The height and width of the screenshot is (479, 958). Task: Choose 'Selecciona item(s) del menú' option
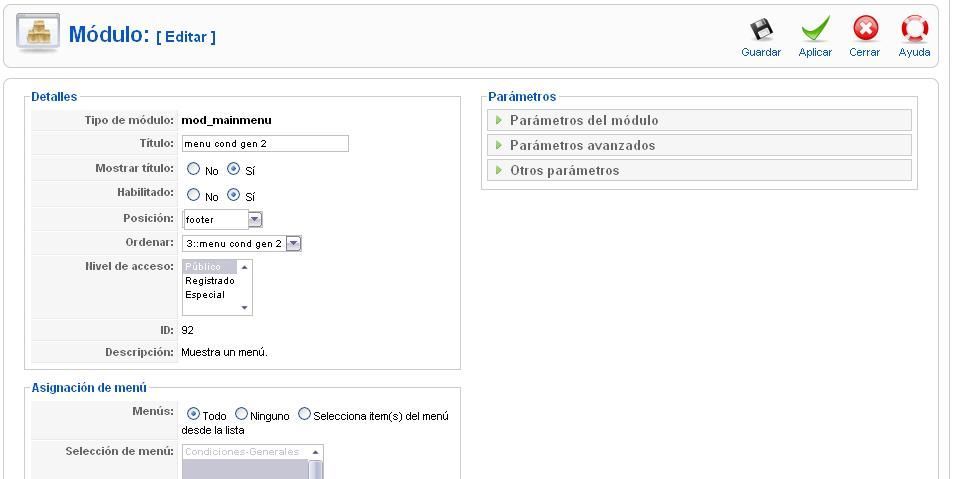(x=304, y=414)
